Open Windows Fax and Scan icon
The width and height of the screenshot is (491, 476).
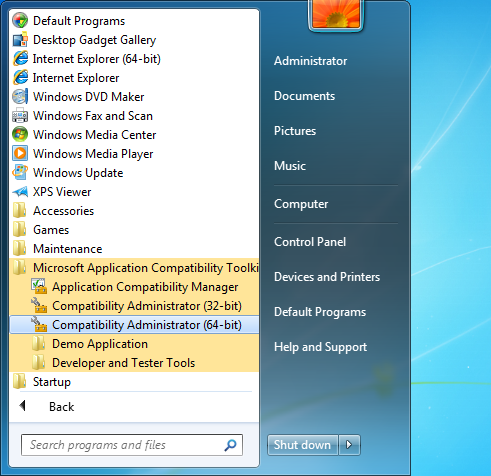(x=20, y=116)
